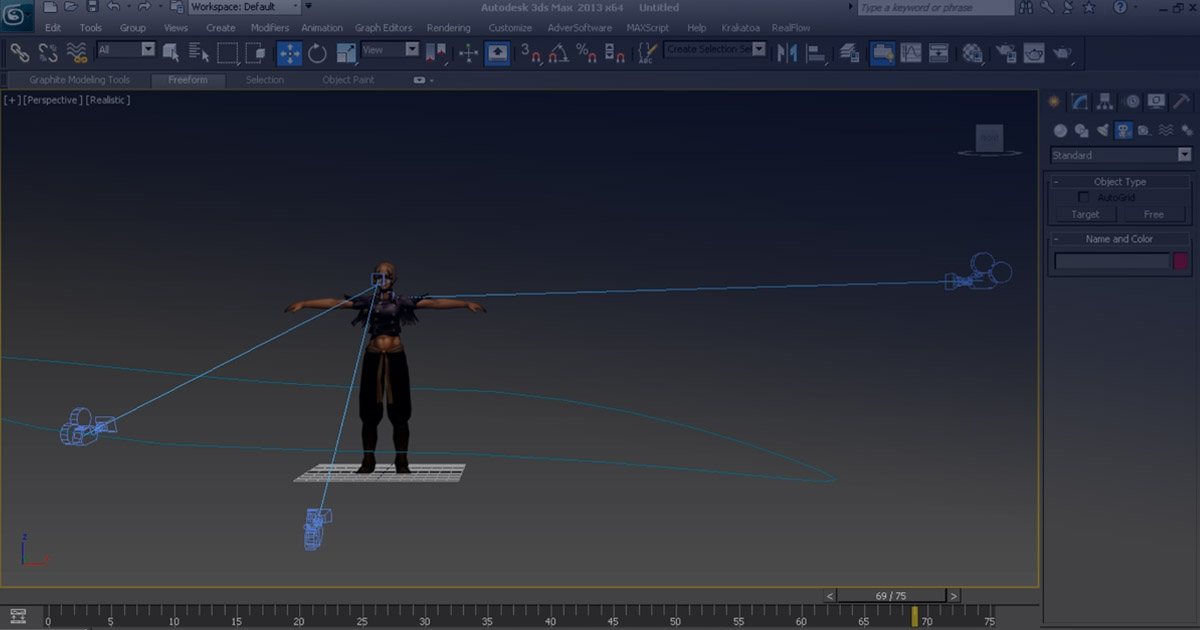Viewport: 1200px width, 630px height.
Task: Switch to the Object Paint ribbon tab
Action: tap(347, 79)
